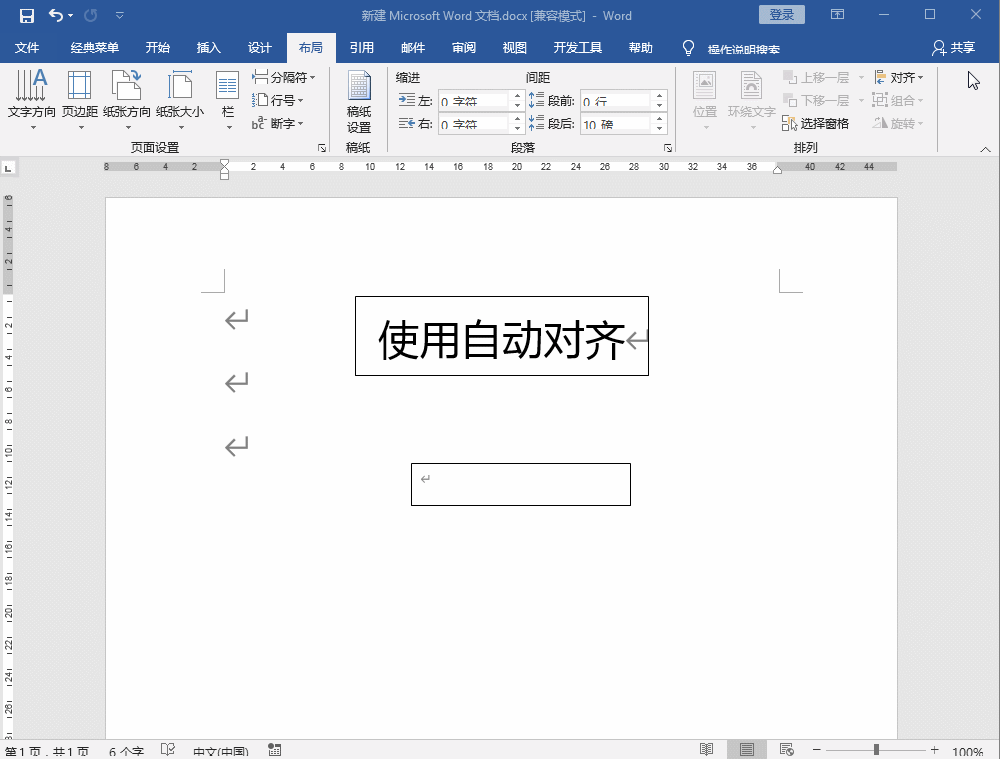Click the first line indent ruler marker

224,163
